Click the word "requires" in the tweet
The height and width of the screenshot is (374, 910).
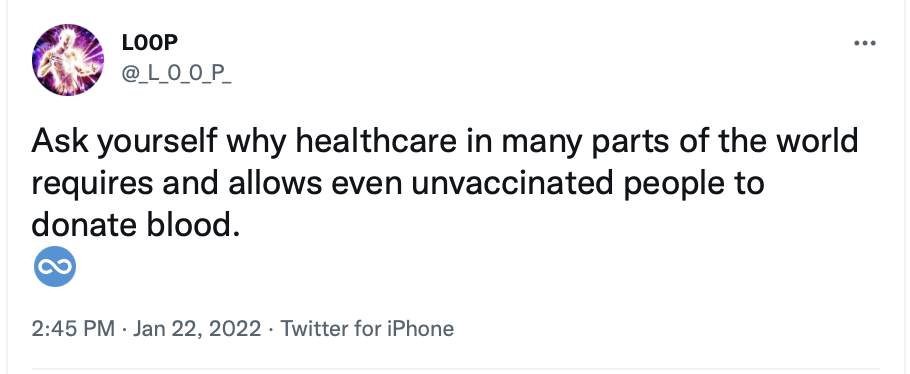pyautogui.click(x=93, y=185)
